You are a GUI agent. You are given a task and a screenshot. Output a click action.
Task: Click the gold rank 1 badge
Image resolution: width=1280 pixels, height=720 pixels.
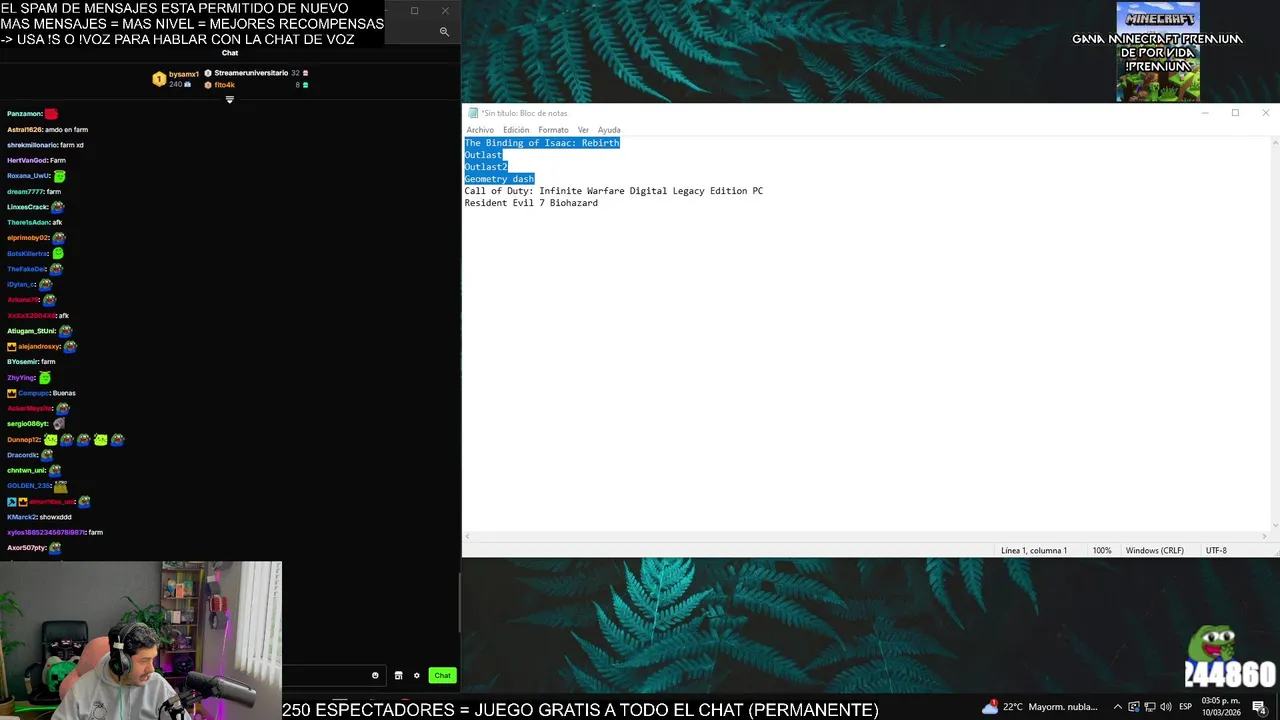coord(158,79)
